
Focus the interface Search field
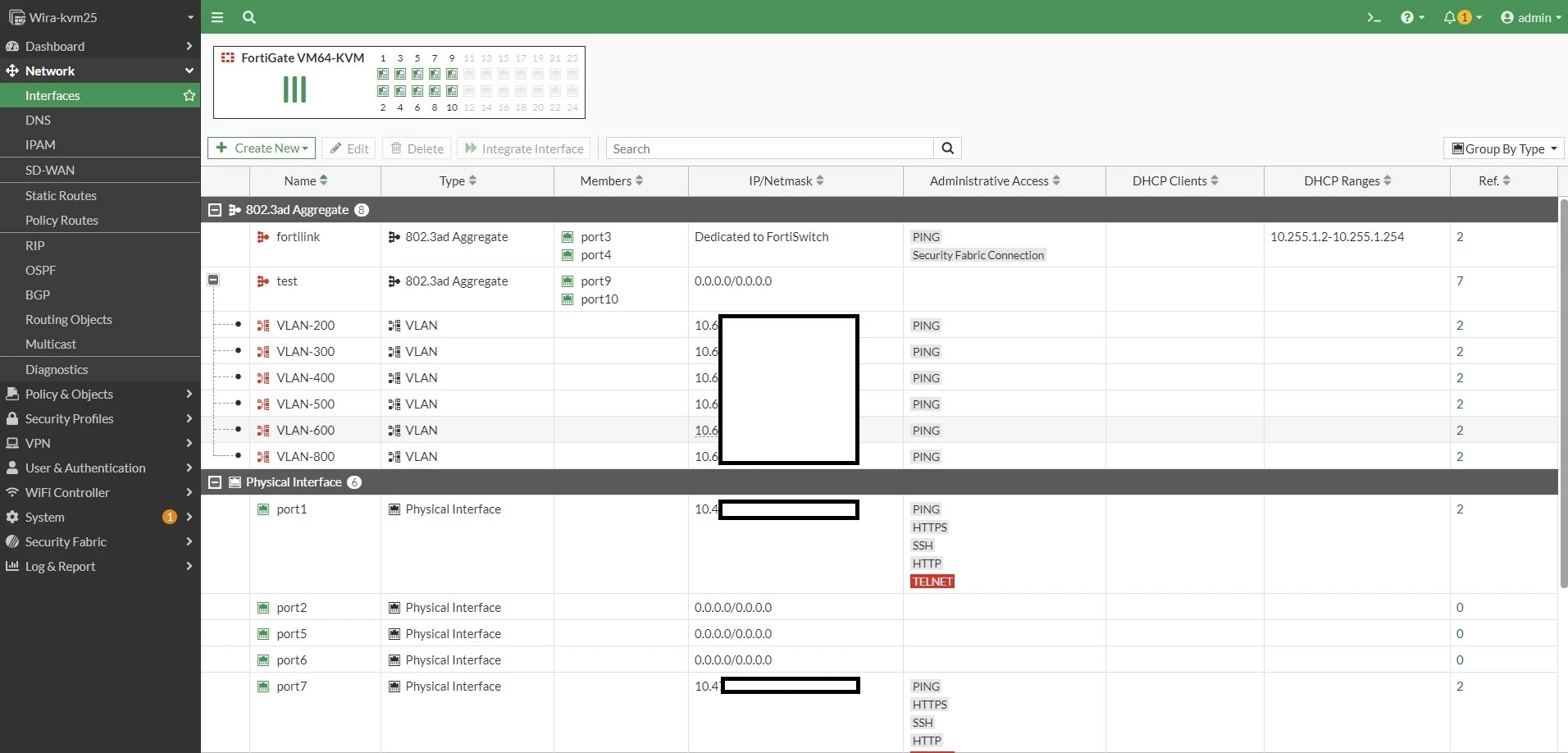770,148
